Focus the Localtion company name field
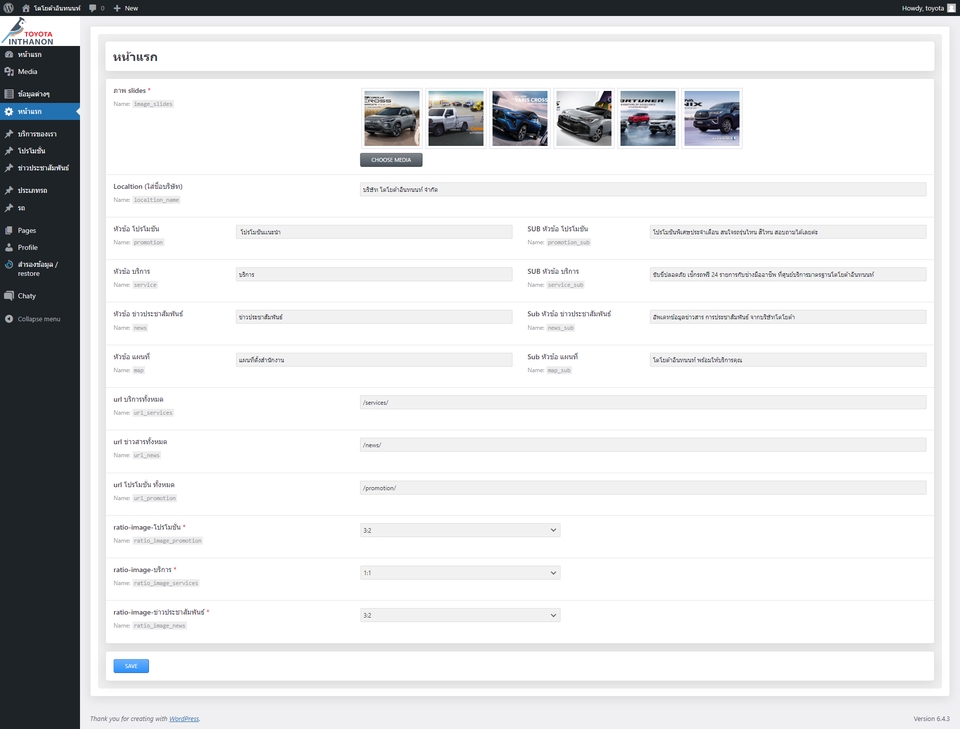 pyautogui.click(x=643, y=190)
